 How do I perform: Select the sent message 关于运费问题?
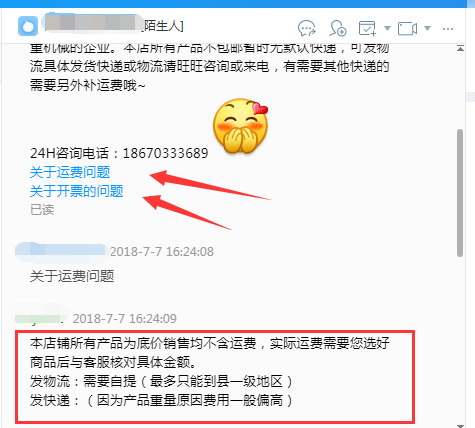tap(72, 276)
